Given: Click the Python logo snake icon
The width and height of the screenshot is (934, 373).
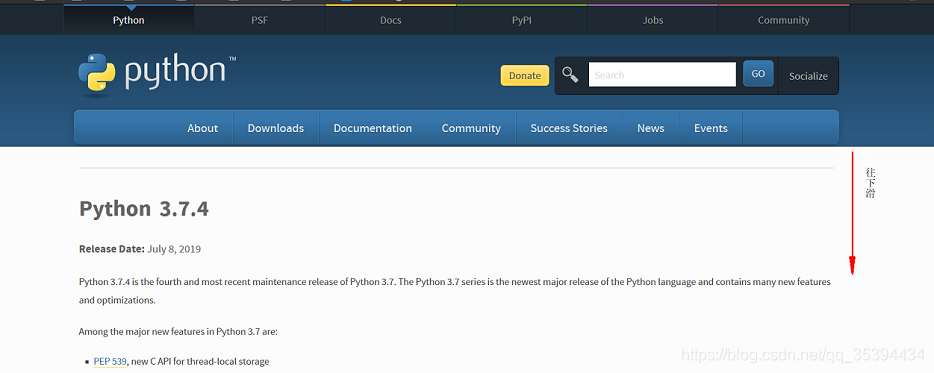Looking at the screenshot, I should (x=96, y=74).
